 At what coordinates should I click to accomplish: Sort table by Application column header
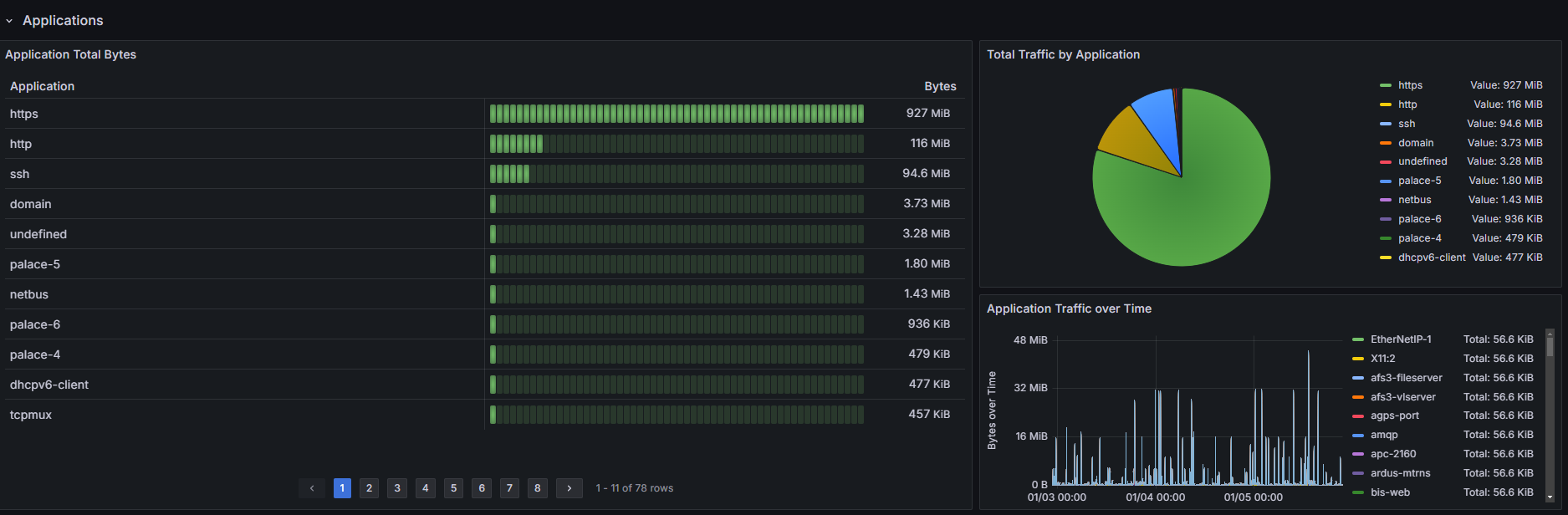point(42,86)
